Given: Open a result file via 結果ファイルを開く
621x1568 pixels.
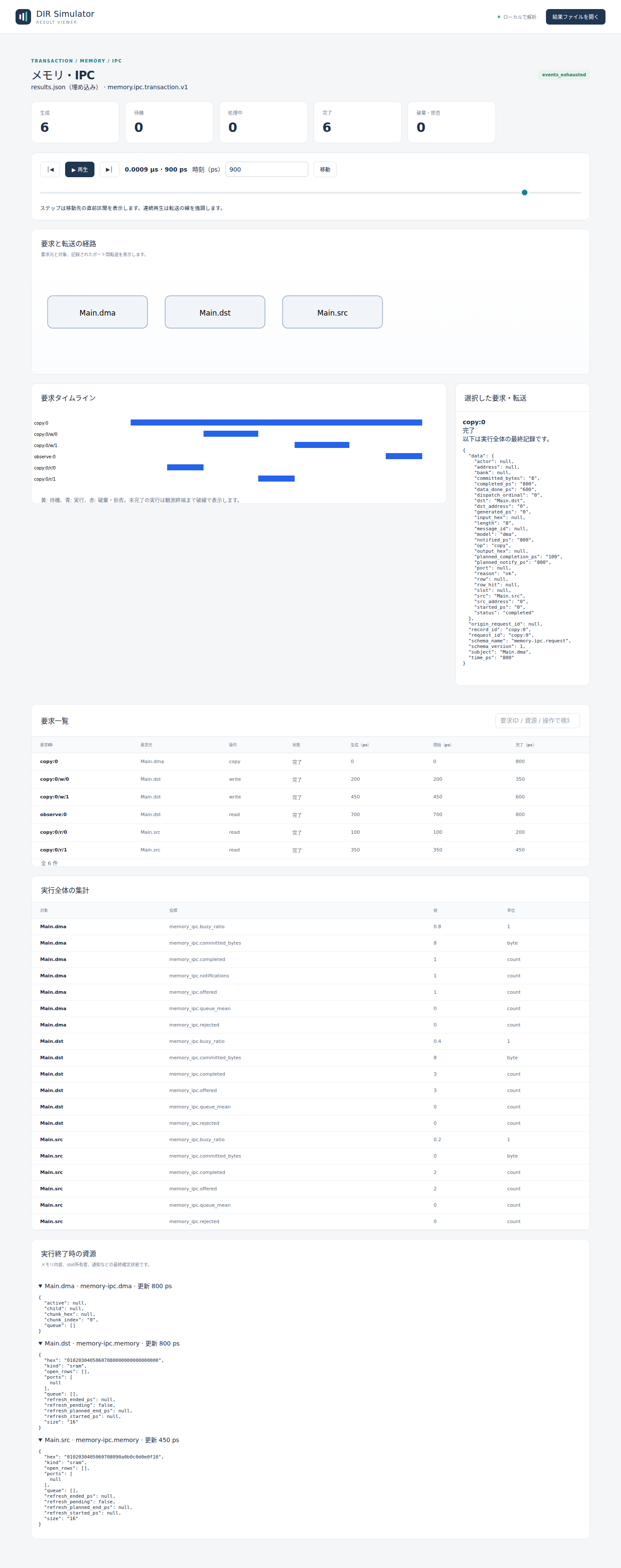Looking at the screenshot, I should (575, 16).
